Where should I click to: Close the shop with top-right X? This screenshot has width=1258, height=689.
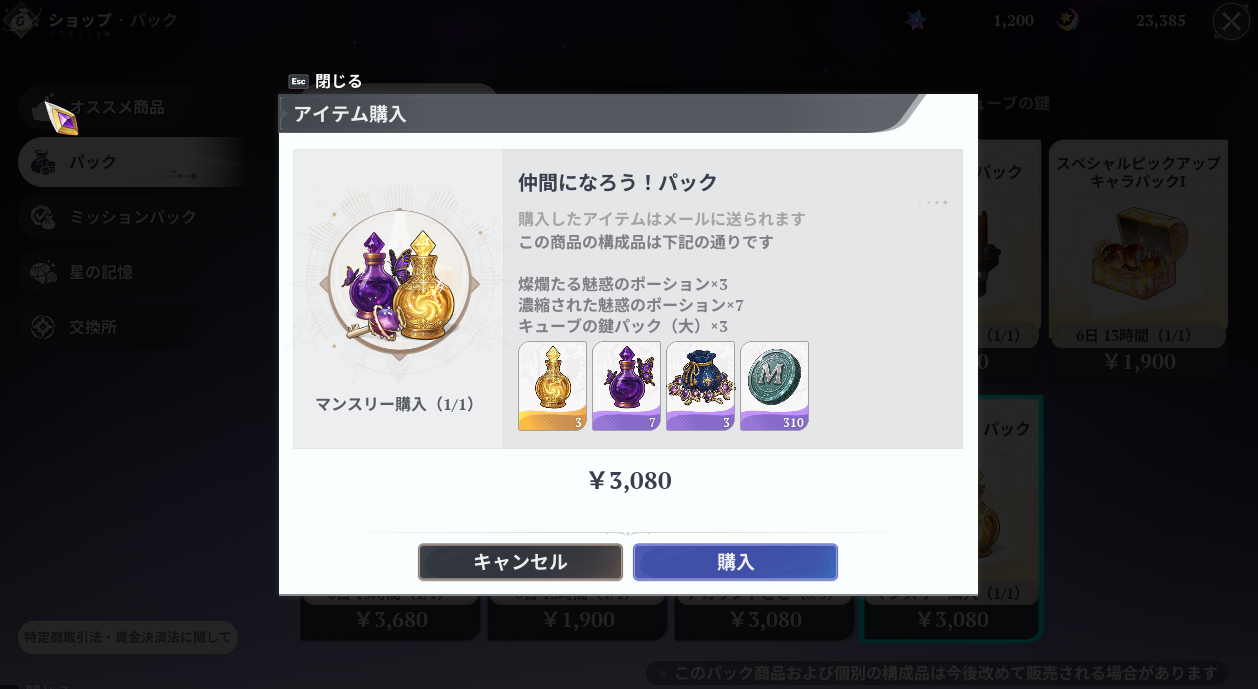[x=1231, y=21]
